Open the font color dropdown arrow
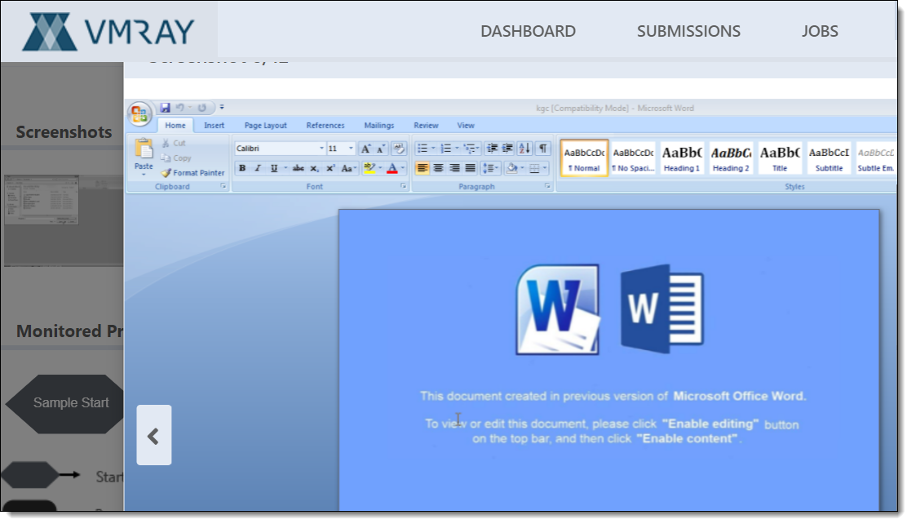 [402, 168]
